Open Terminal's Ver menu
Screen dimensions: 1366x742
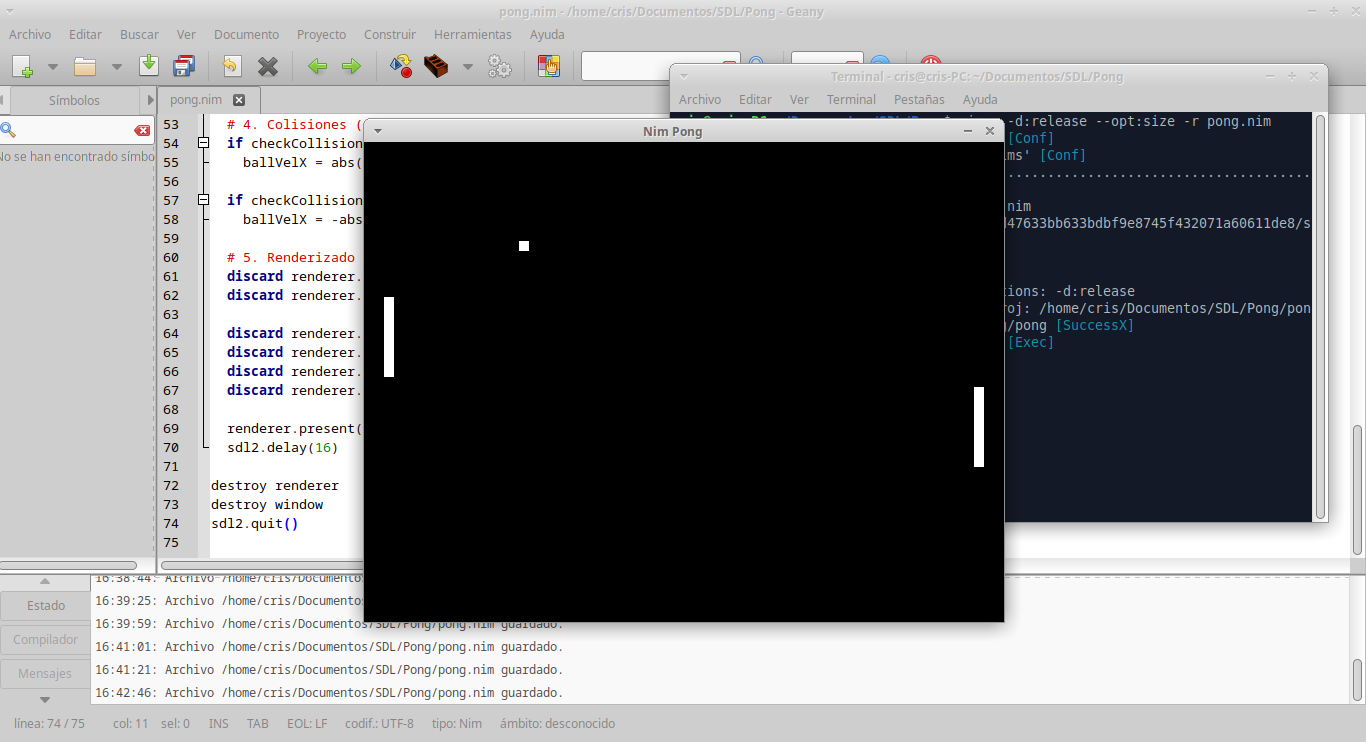coord(799,99)
